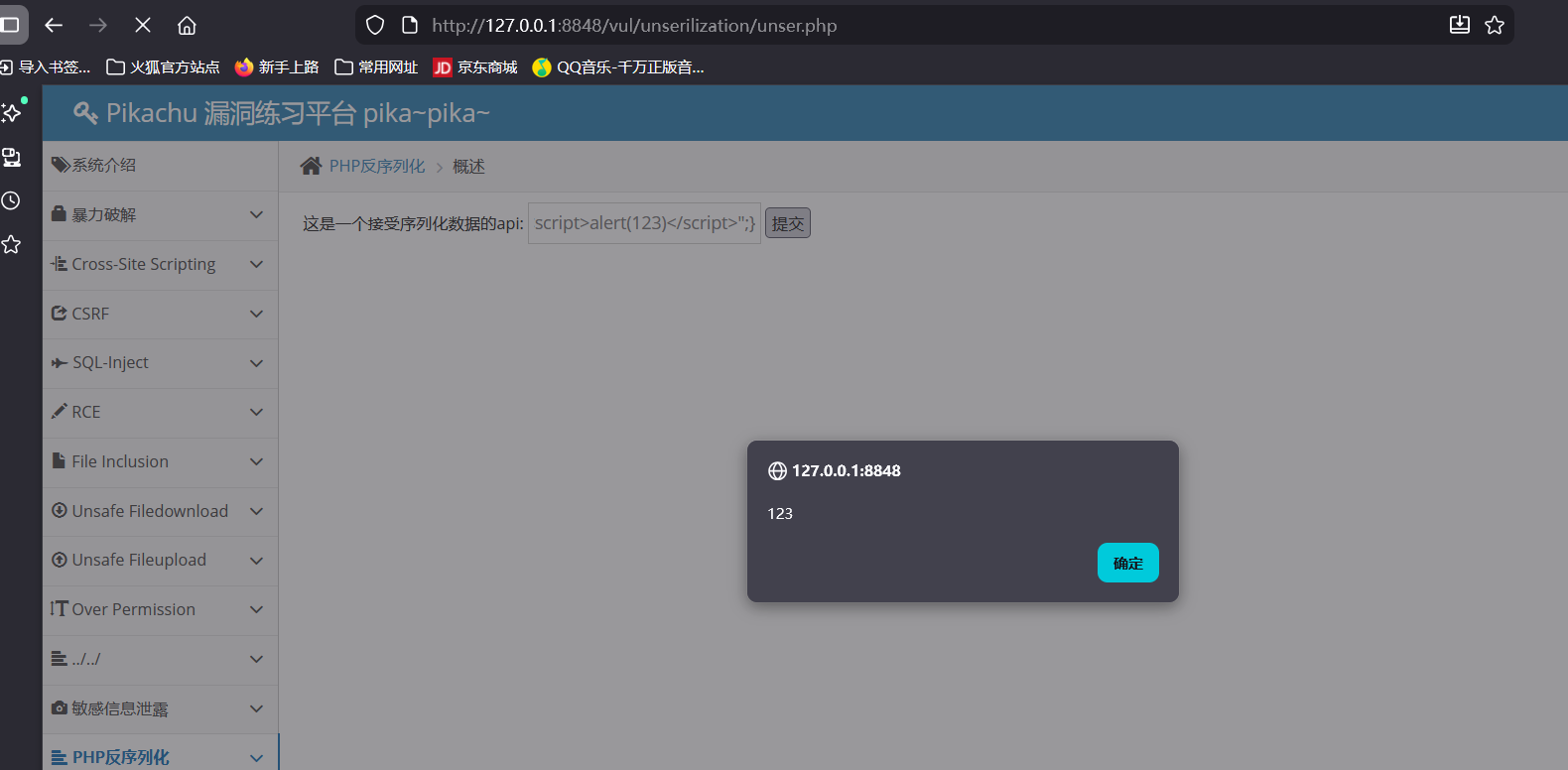Open bookmarks star in left sidebar
Screen dimensions: 1568x770
(x=11, y=244)
